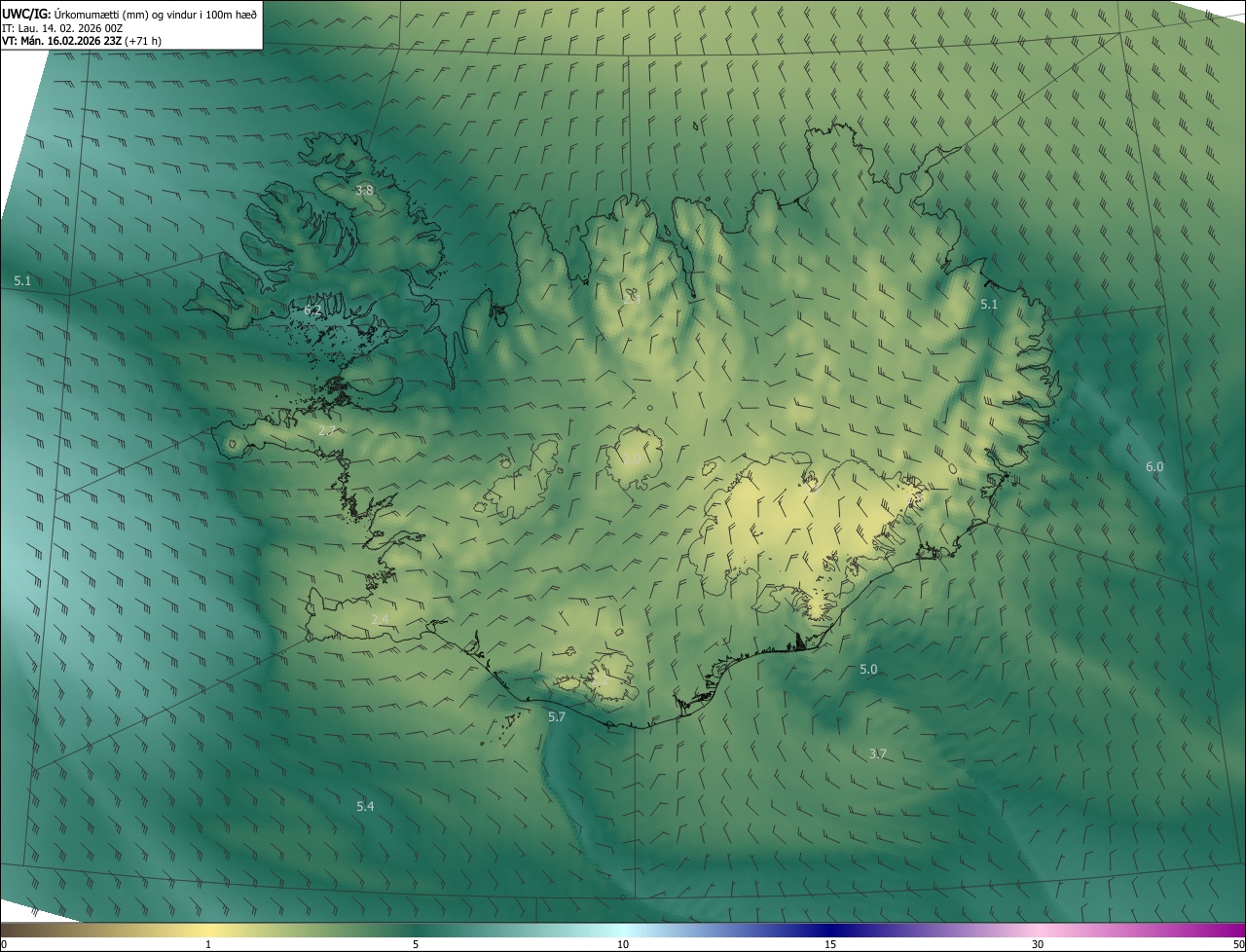Click the 'UWC/IG:' label in the header box
This screenshot has height=952, width=1246.
(27, 14)
